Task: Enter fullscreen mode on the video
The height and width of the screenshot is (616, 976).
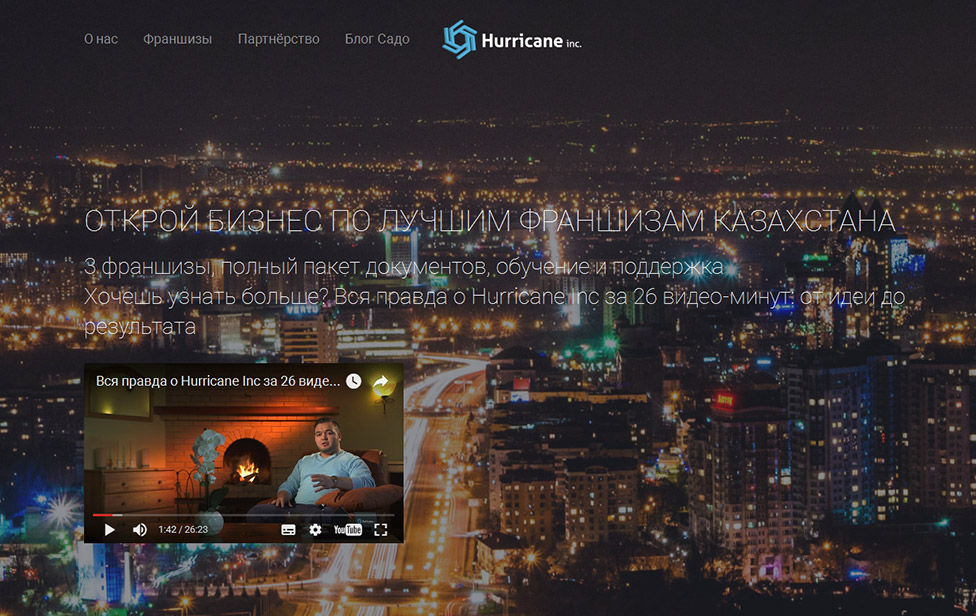Action: point(380,530)
